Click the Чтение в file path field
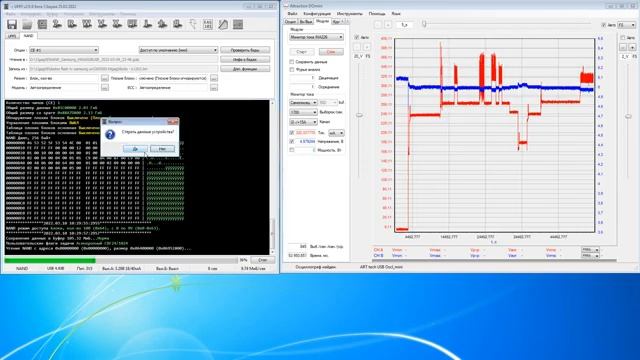640x360 pixels. click(123, 60)
